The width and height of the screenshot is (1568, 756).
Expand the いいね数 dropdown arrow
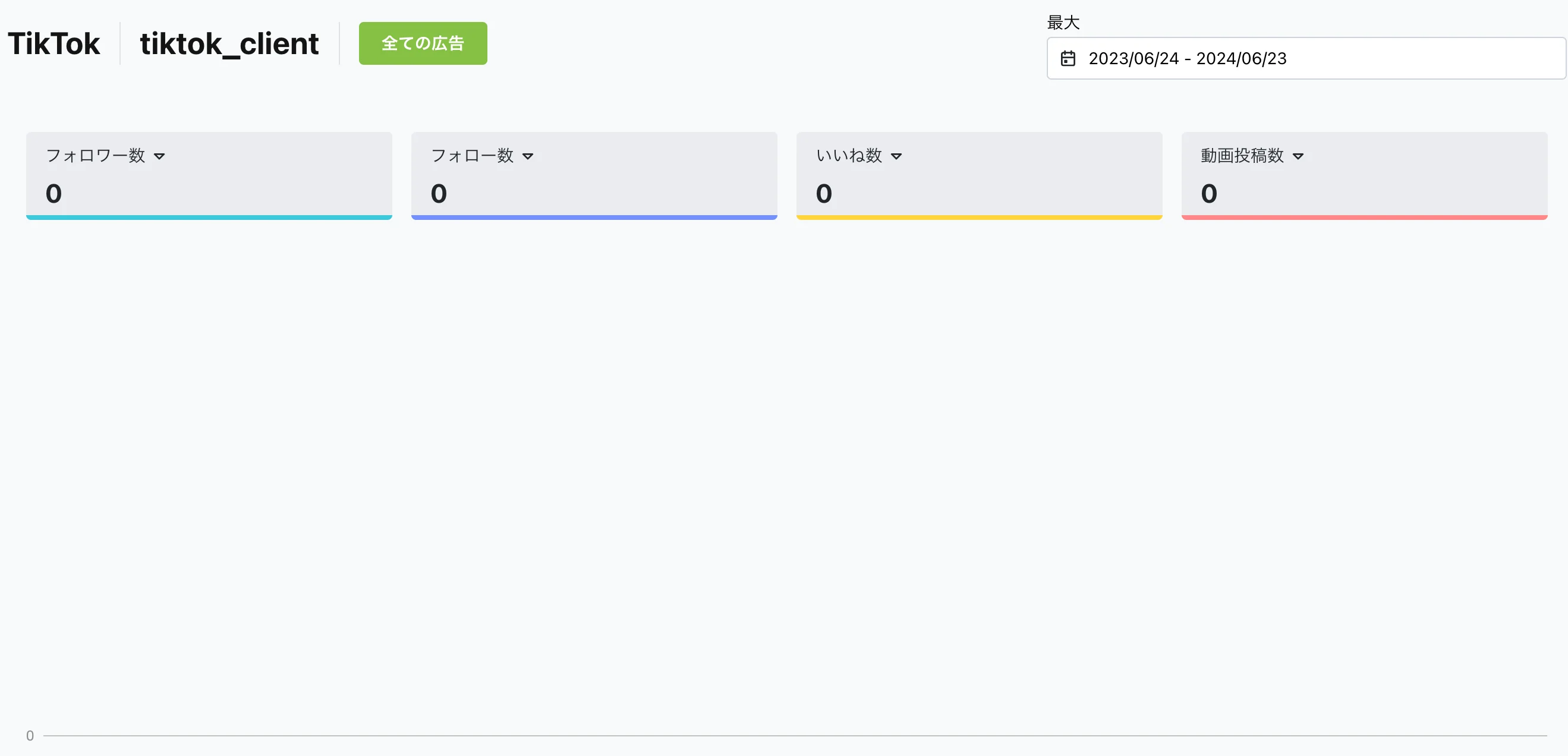coord(896,156)
